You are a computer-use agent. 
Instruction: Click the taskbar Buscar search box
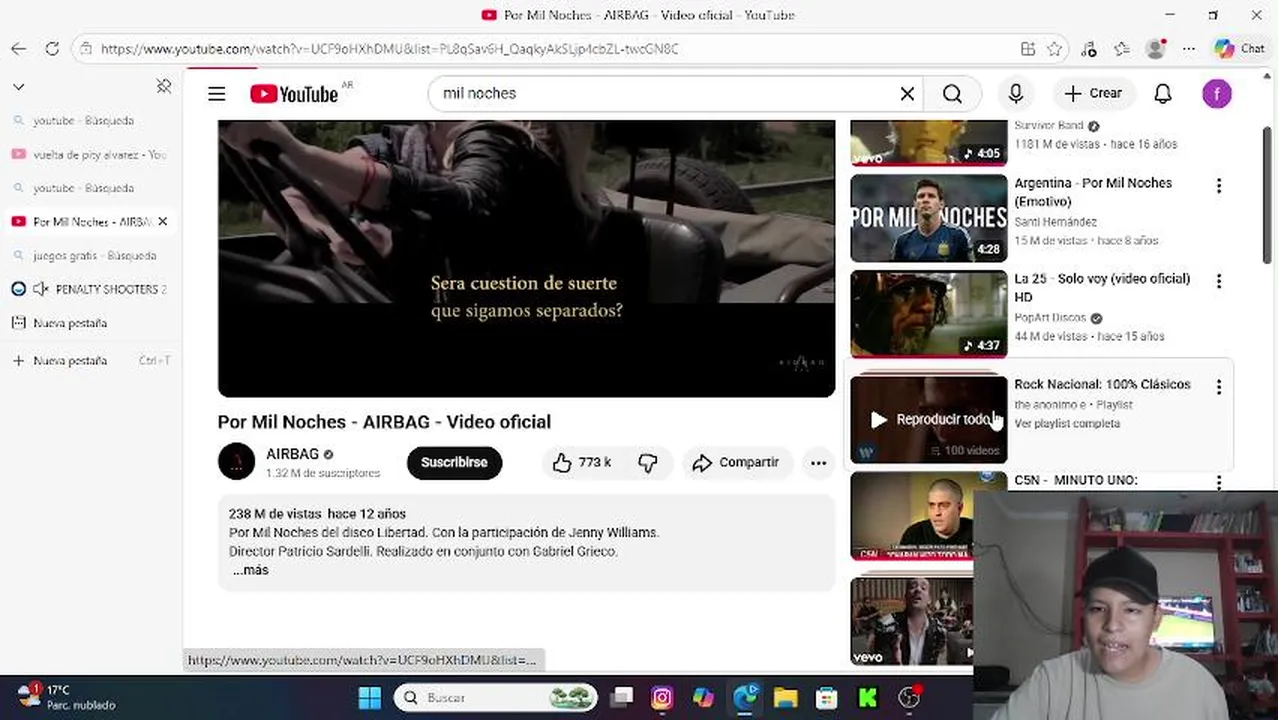tap(496, 697)
